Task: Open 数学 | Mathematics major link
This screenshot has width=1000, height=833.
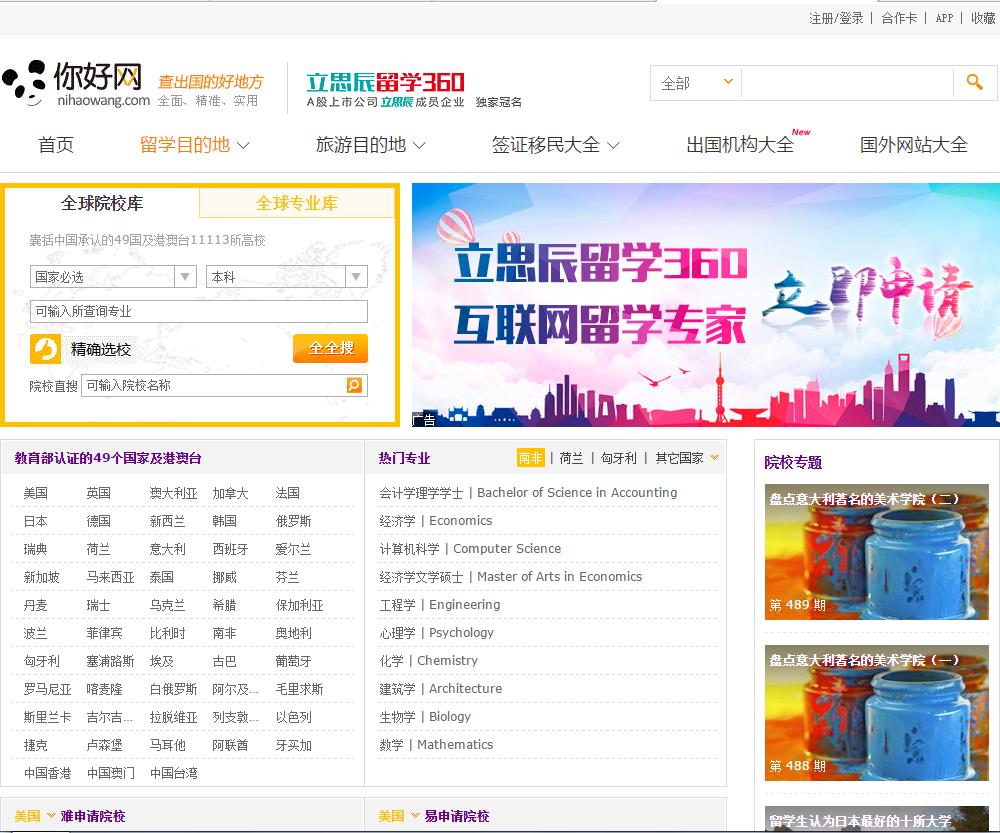Action: click(436, 745)
